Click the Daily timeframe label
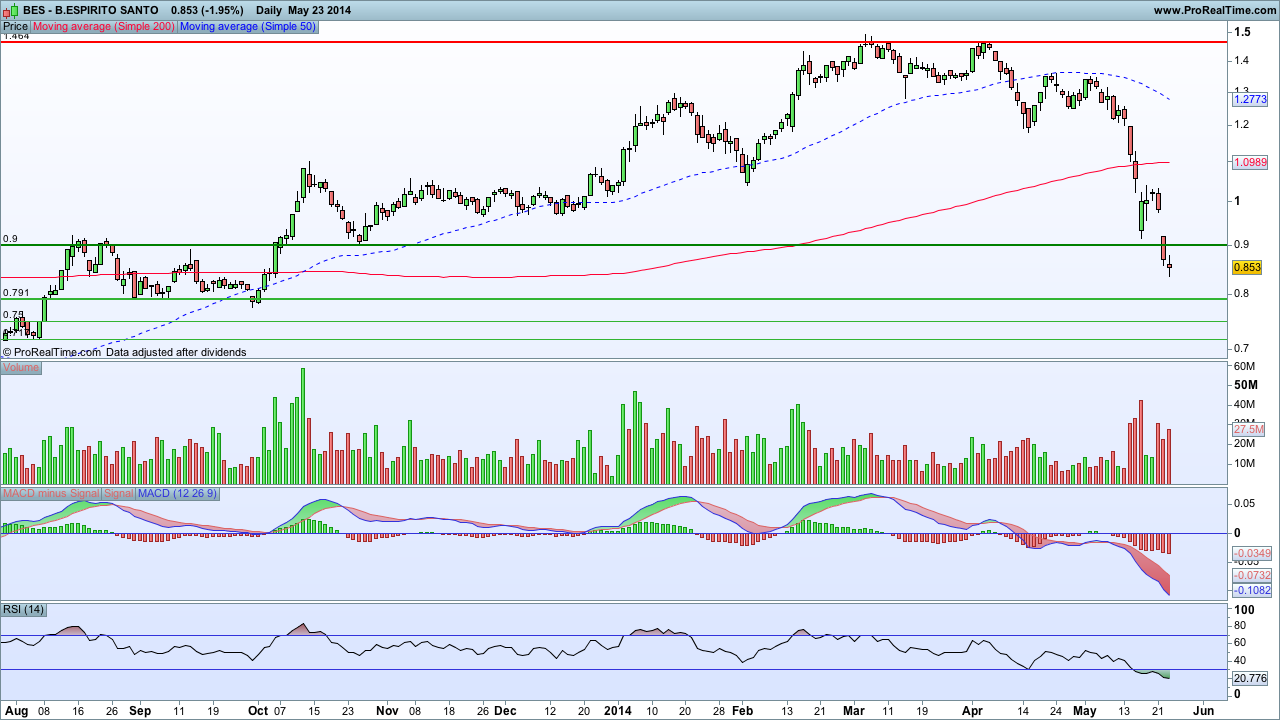Screen dimensions: 1280x720 (x=268, y=10)
